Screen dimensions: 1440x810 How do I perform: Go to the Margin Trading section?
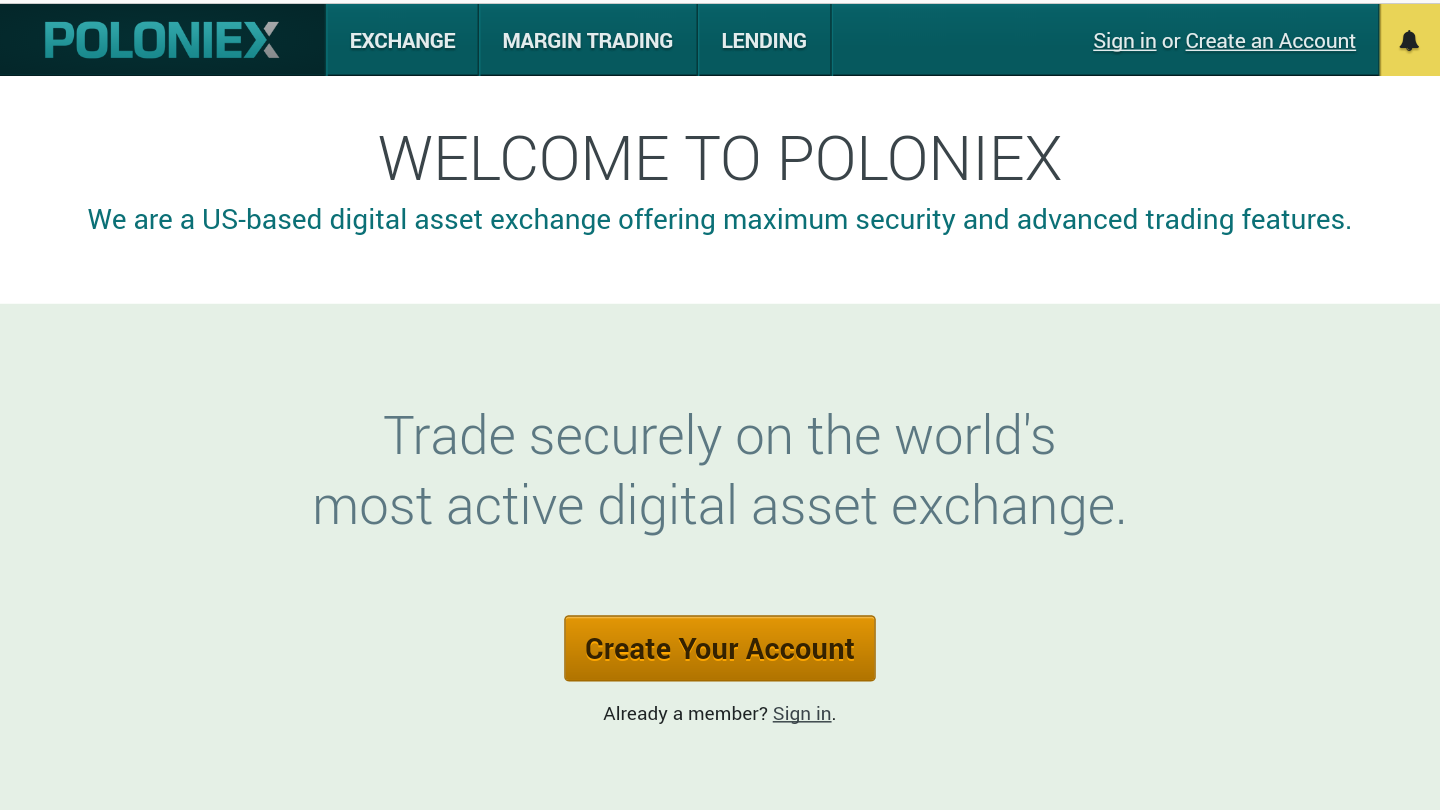(587, 41)
